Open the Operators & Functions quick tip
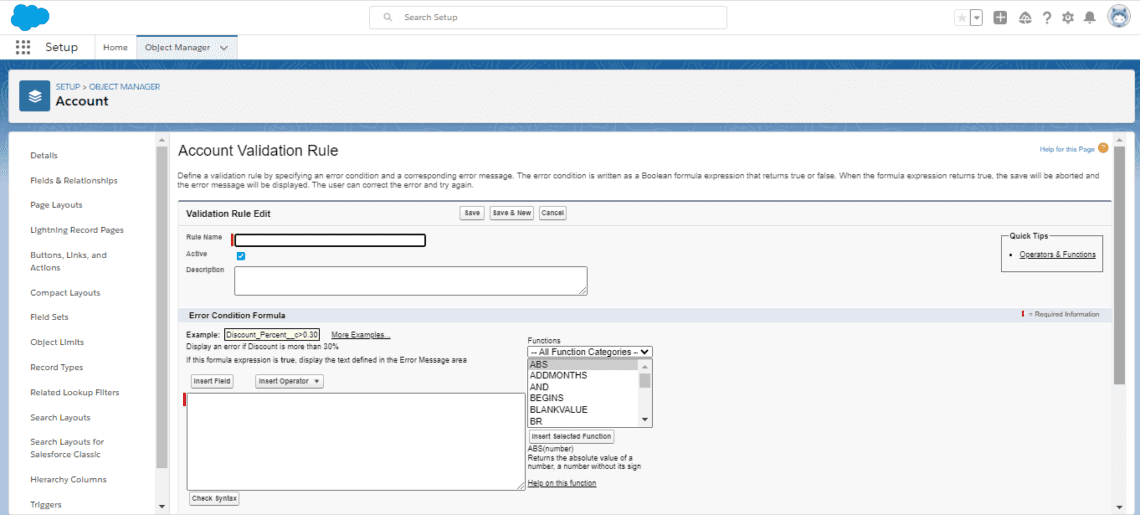This screenshot has width=1140, height=515. pos(1057,255)
